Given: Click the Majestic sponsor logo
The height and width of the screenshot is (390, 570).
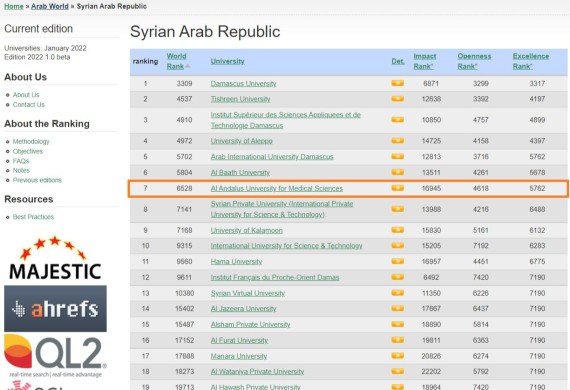Looking at the screenshot, I should pos(55,258).
